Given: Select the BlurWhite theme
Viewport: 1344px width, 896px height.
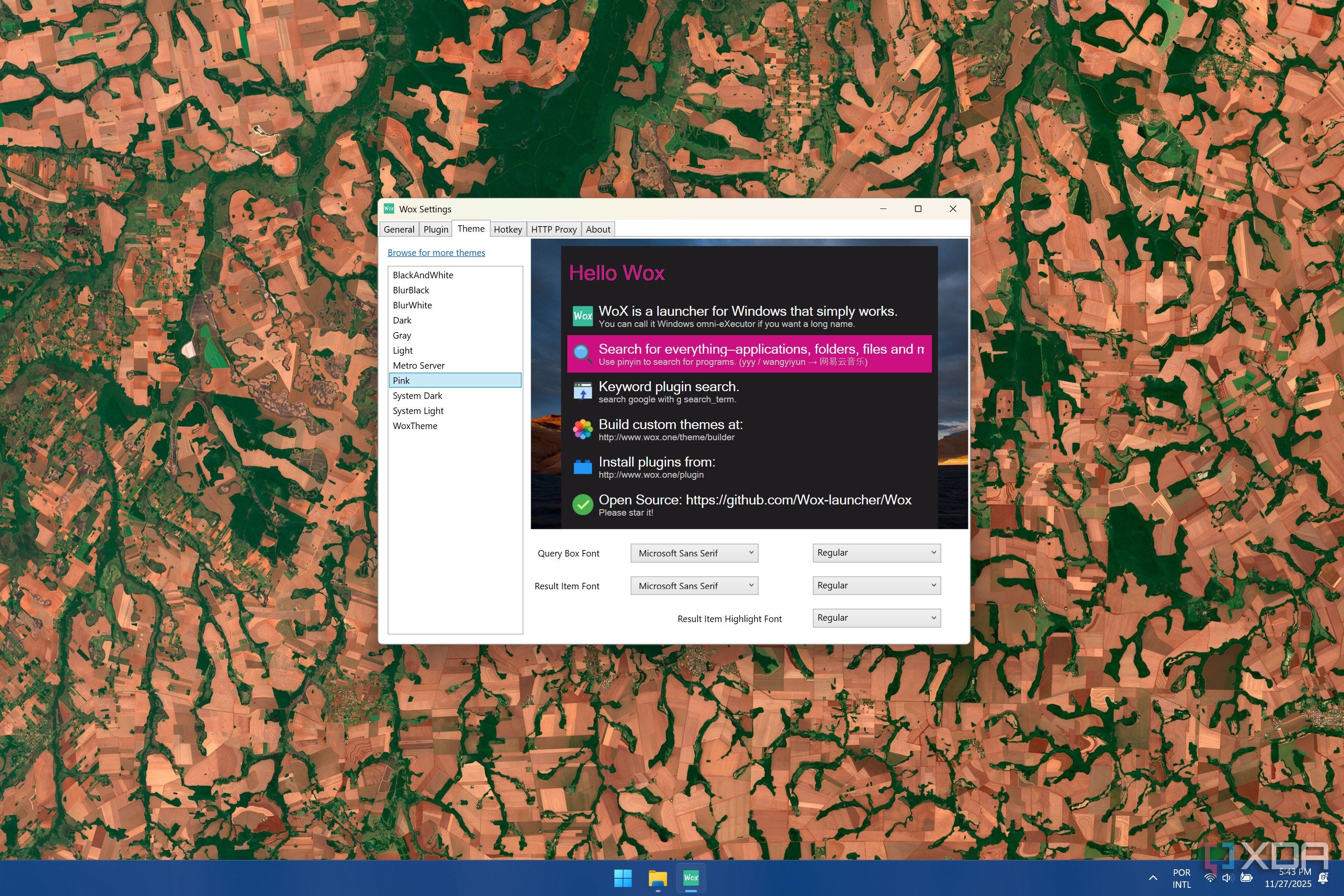Looking at the screenshot, I should coord(455,305).
